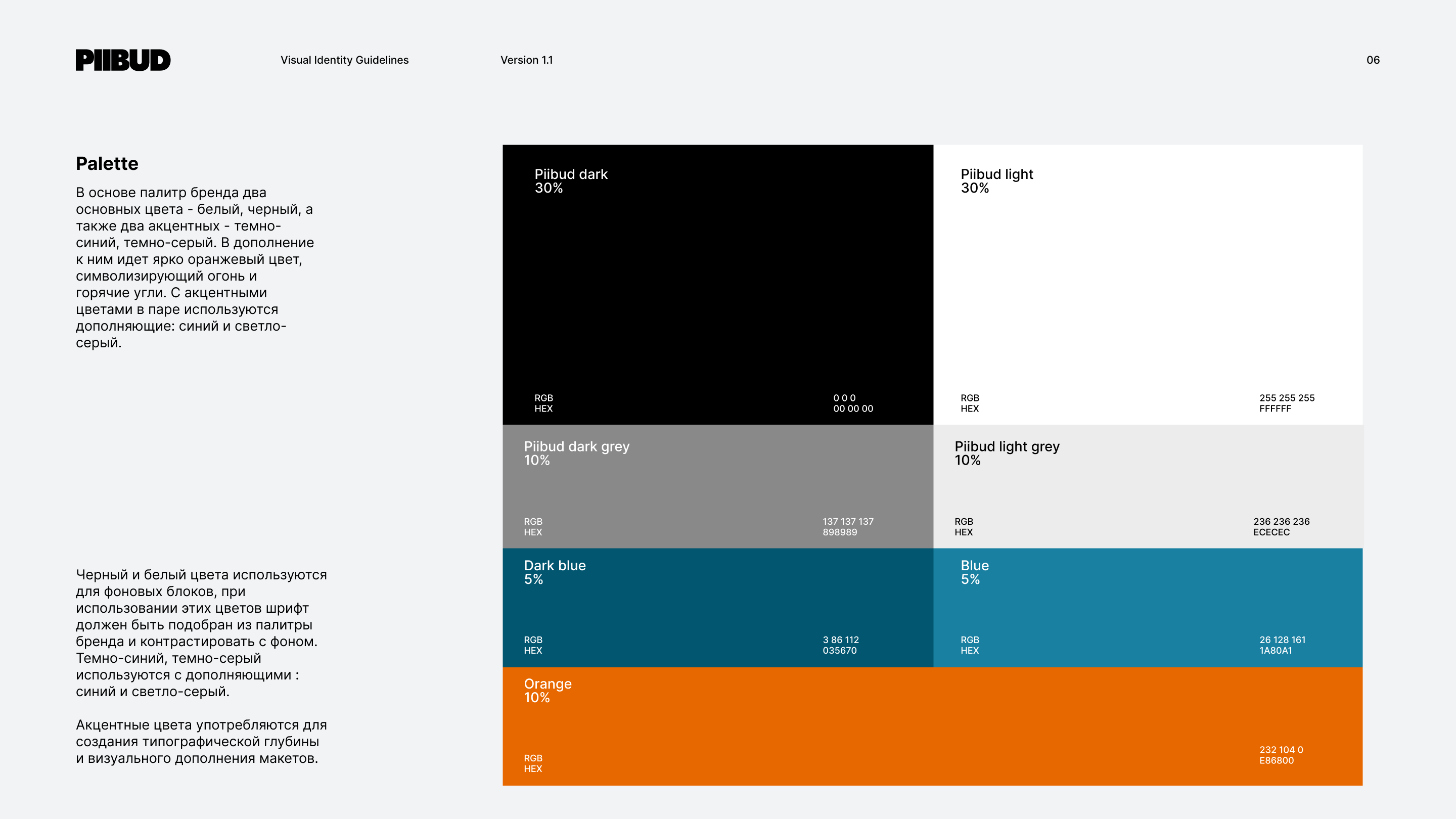This screenshot has width=1456, height=819.
Task: Click the 035670 hex value
Action: [839, 650]
